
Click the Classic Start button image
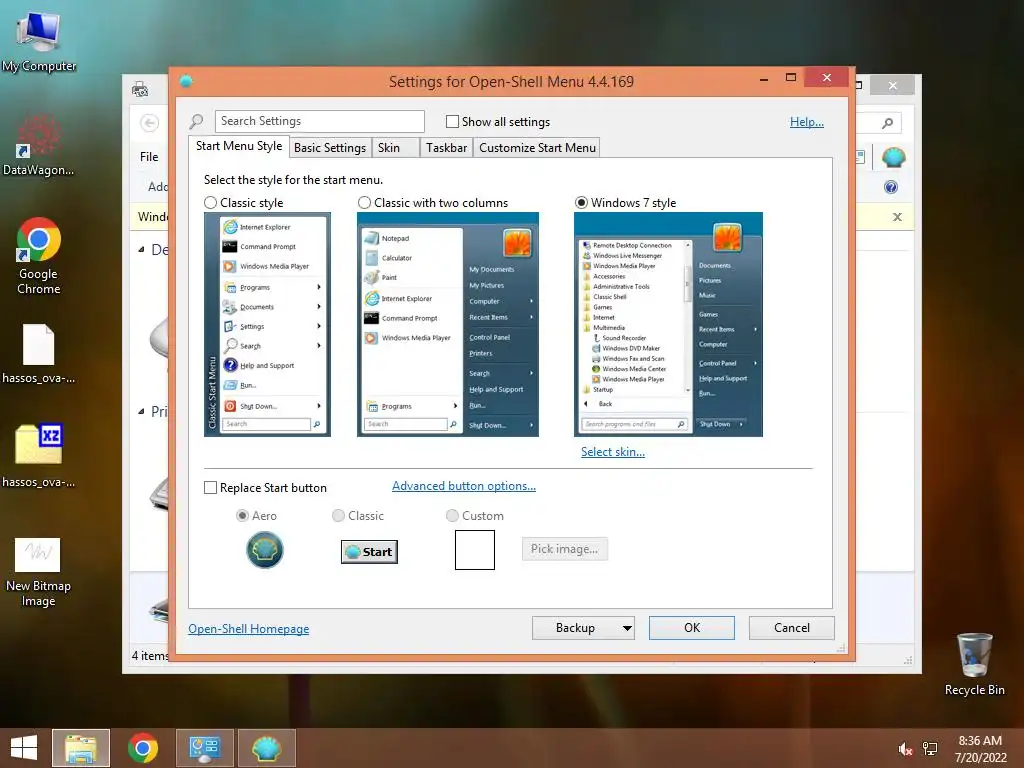(x=369, y=552)
